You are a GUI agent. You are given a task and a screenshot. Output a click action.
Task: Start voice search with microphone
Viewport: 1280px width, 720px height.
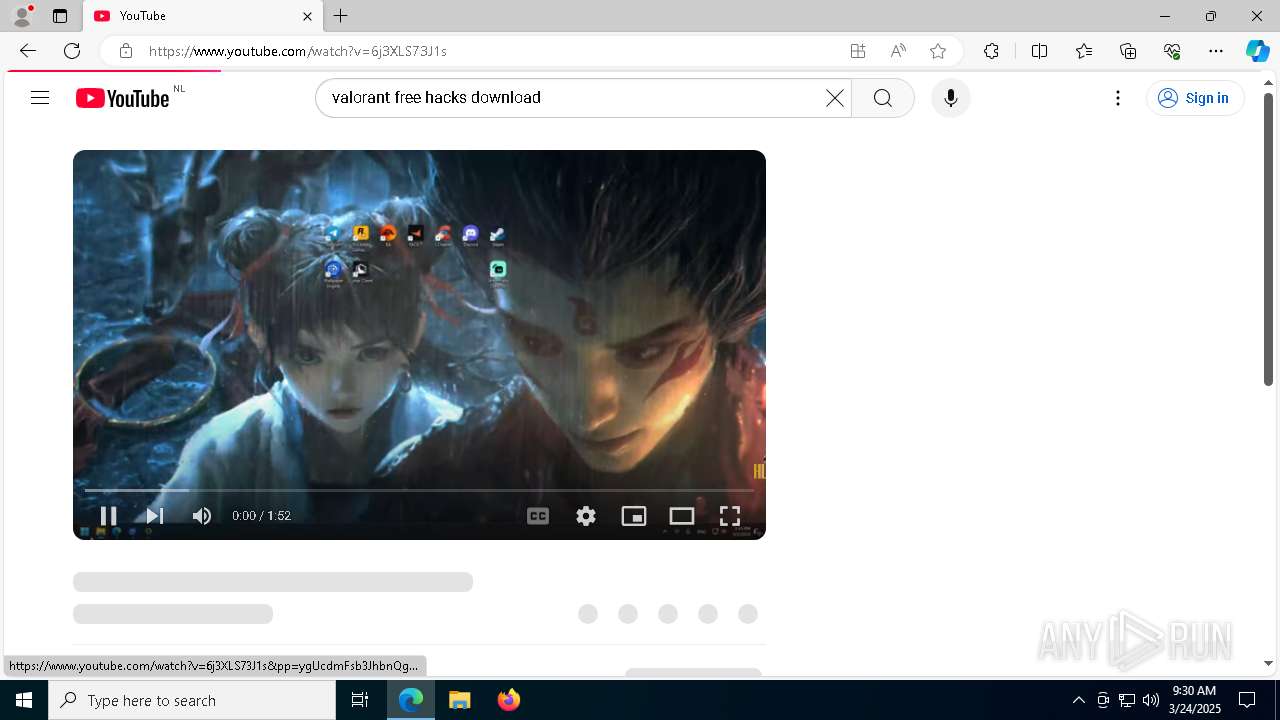coord(951,98)
